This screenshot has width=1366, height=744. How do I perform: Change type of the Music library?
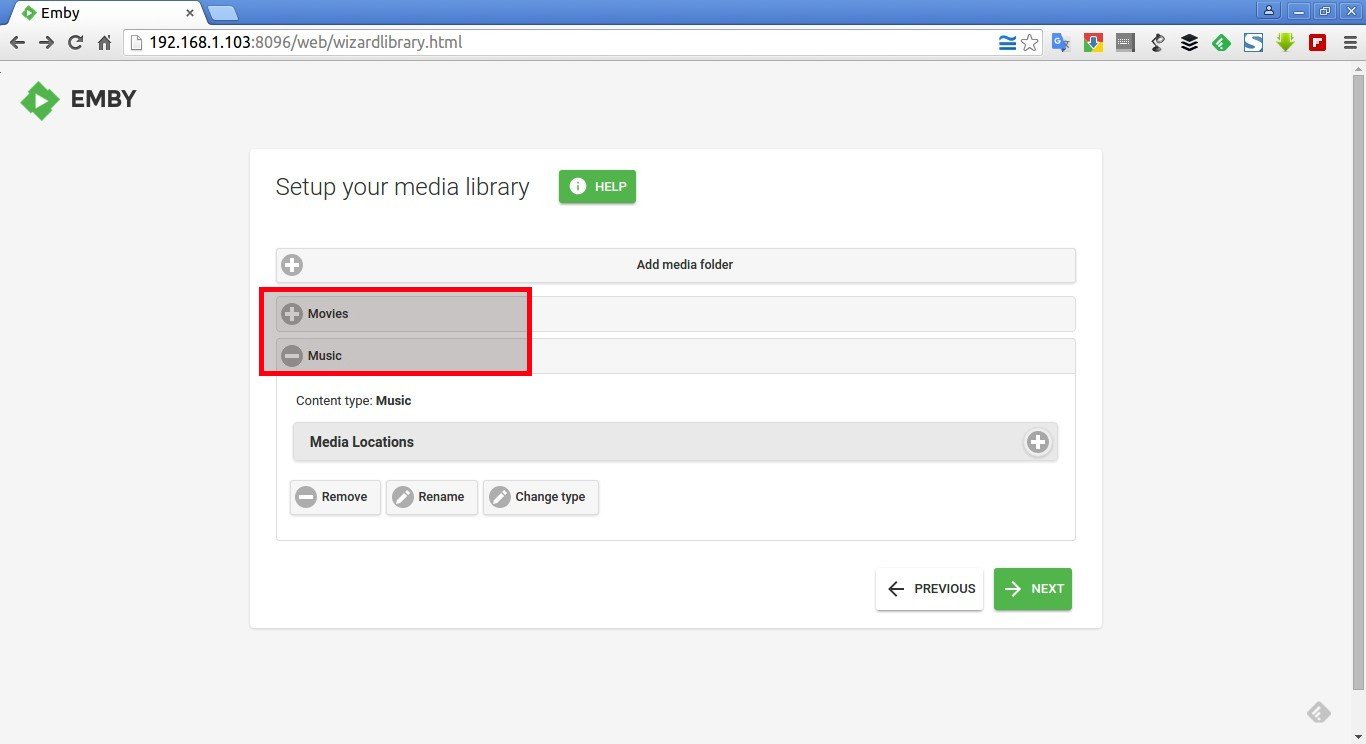coord(541,497)
